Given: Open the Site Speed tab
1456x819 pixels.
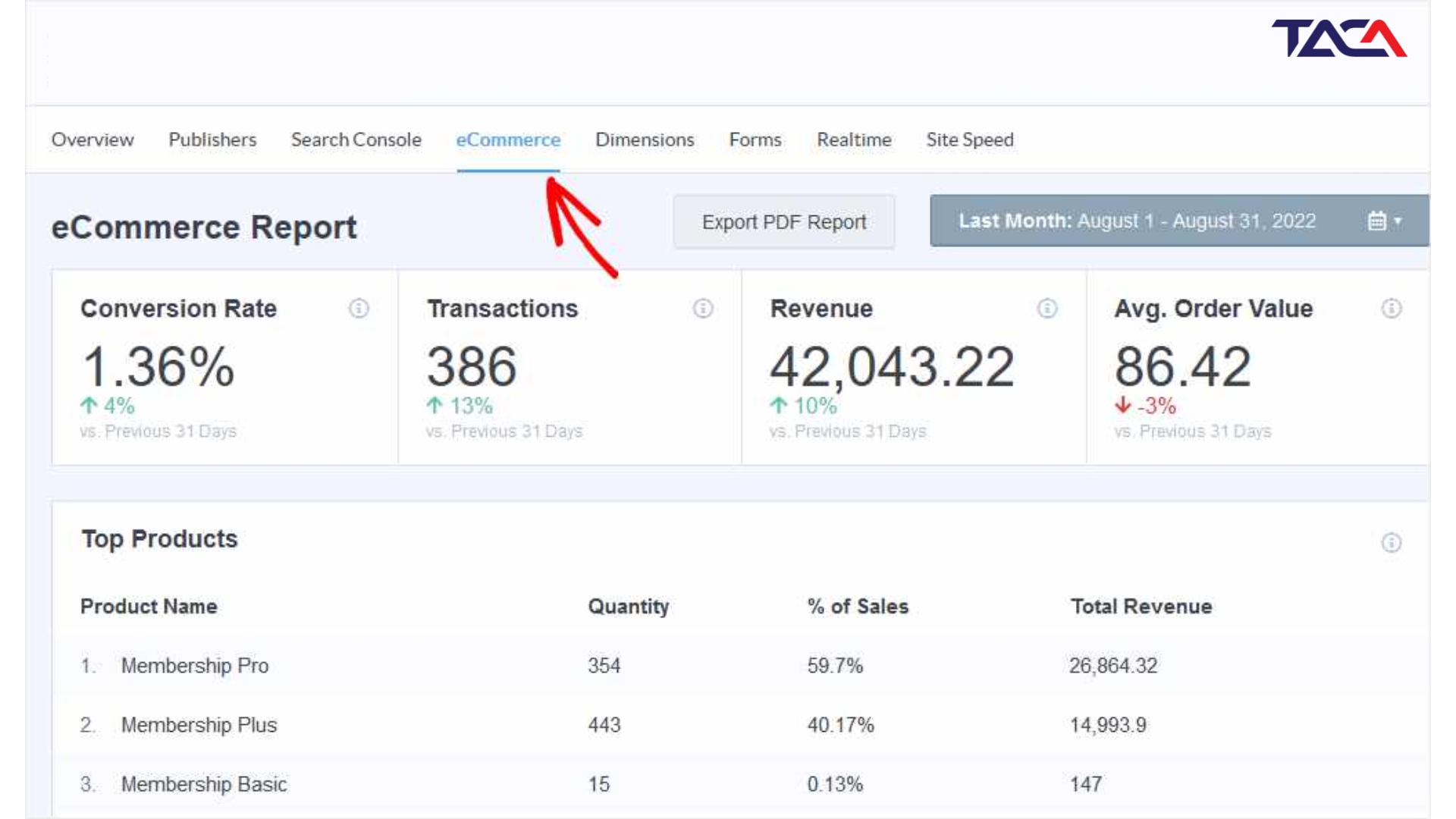Looking at the screenshot, I should (970, 140).
